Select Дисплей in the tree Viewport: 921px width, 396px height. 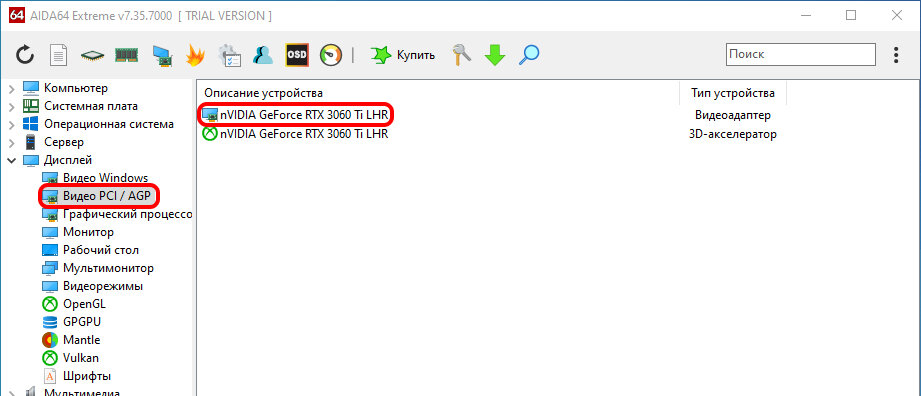click(68, 160)
